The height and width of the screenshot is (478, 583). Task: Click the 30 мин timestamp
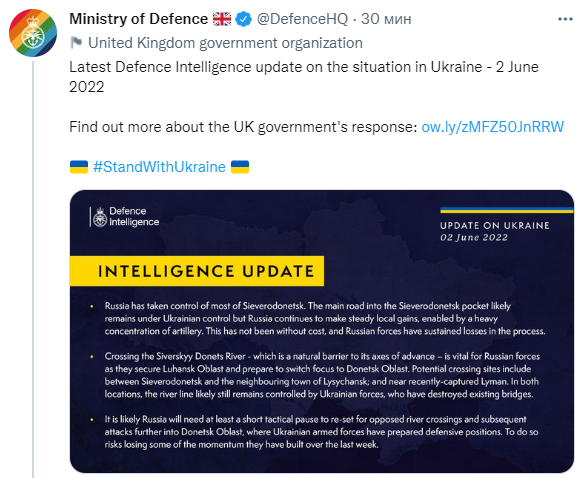point(386,19)
